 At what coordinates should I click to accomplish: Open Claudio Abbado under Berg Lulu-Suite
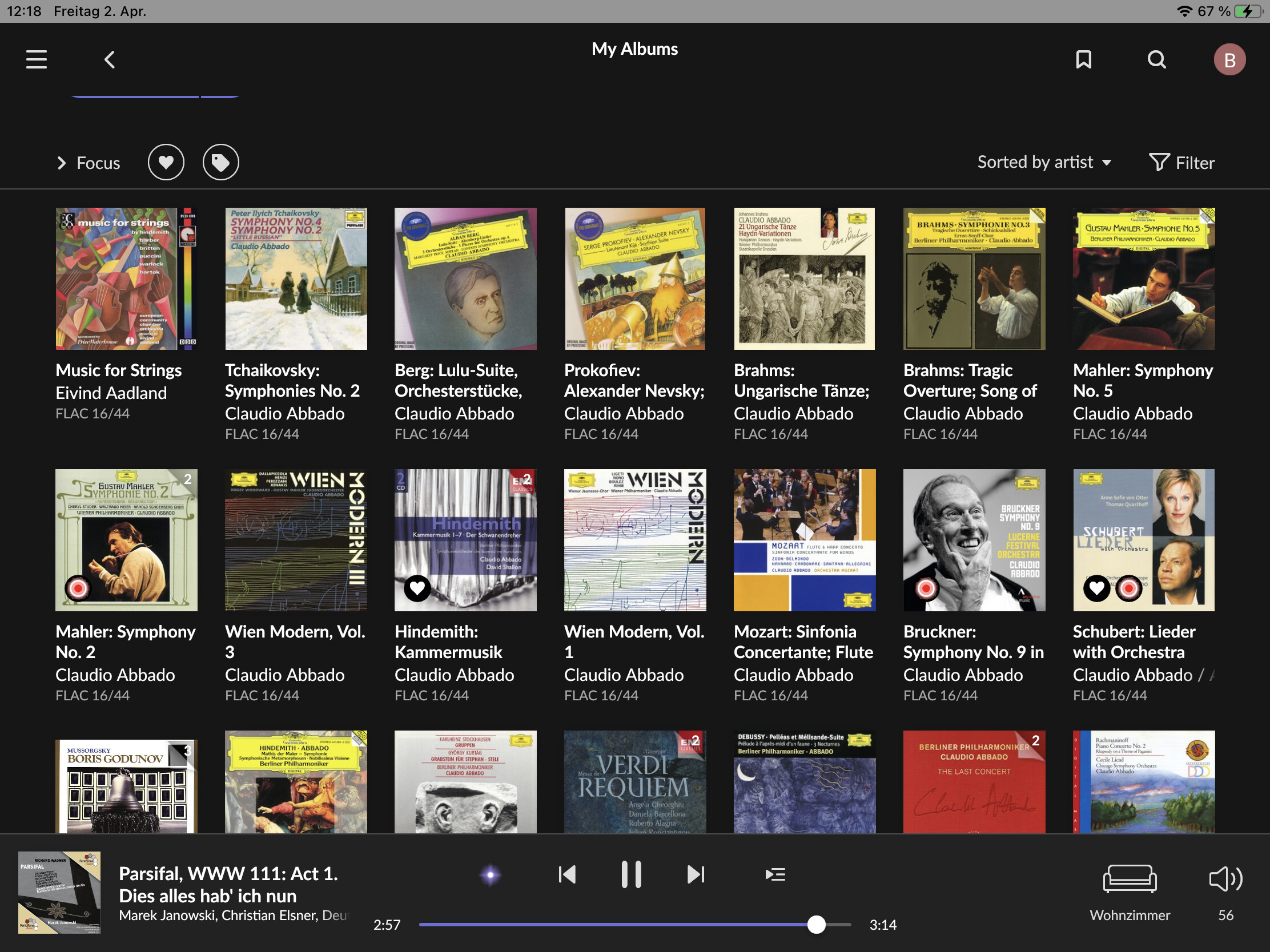point(454,414)
